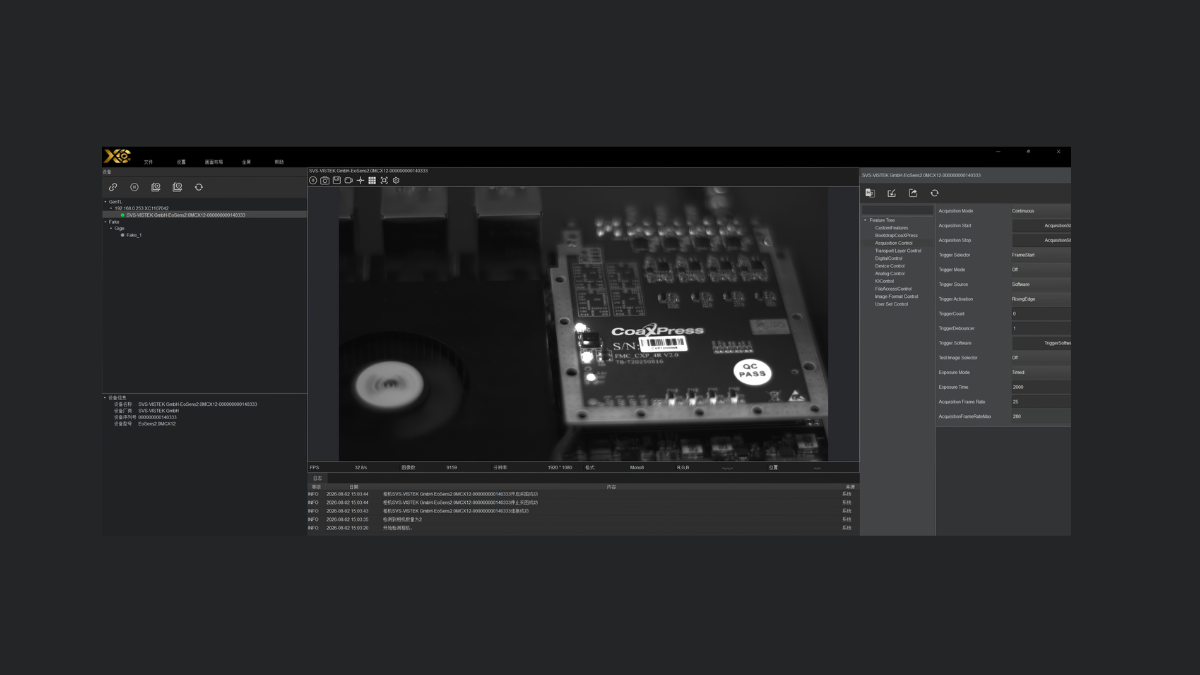Click the fit-to-window icon in viewer toolbar
The image size is (1200, 675).
tap(384, 180)
